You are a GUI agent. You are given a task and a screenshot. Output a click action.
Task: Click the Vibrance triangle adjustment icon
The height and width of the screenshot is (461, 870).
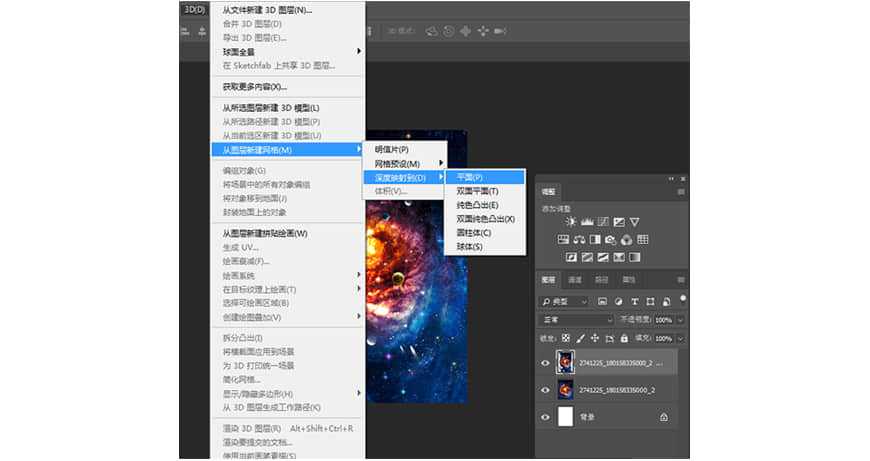[x=634, y=222]
